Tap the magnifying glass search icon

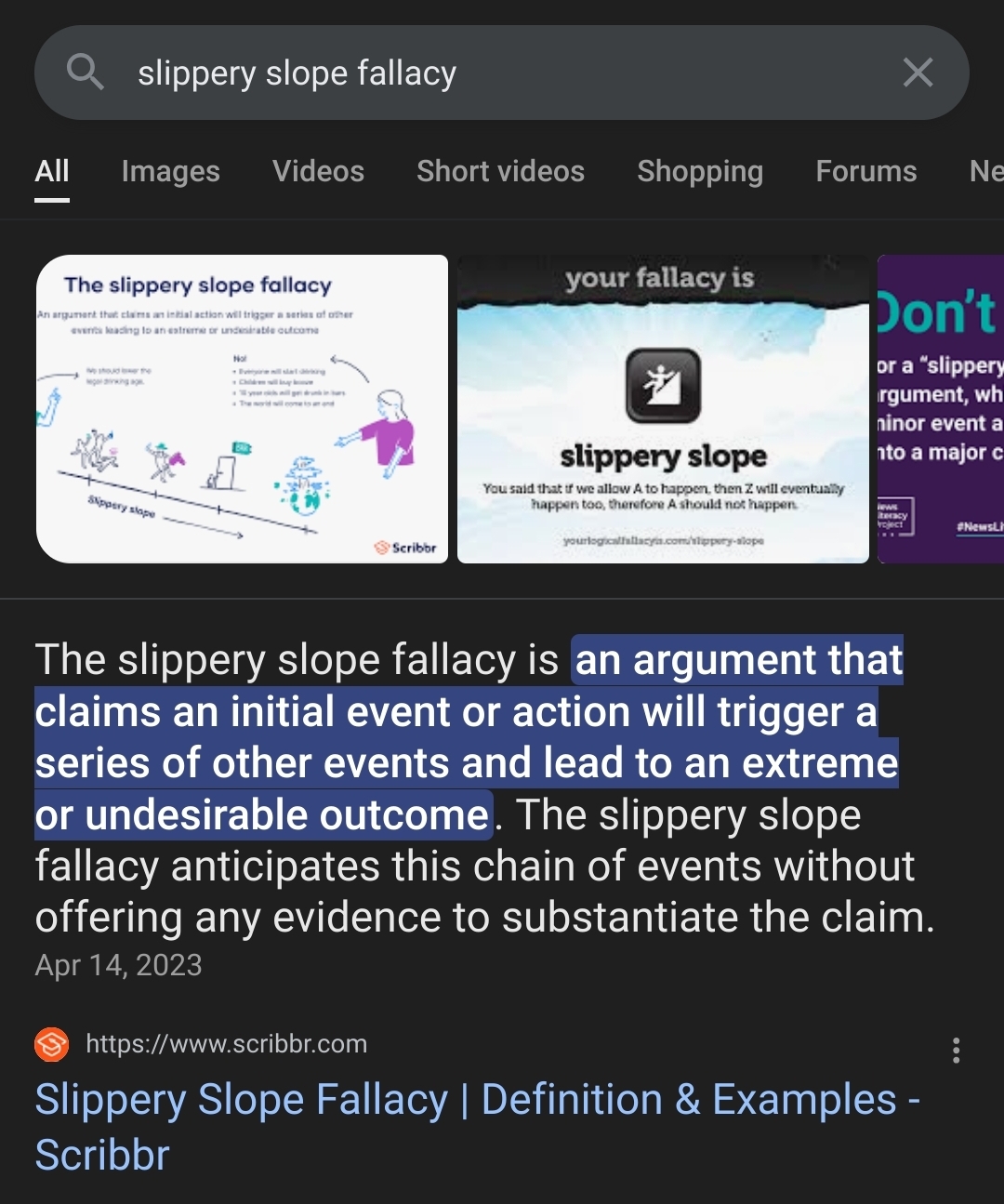tap(86, 72)
